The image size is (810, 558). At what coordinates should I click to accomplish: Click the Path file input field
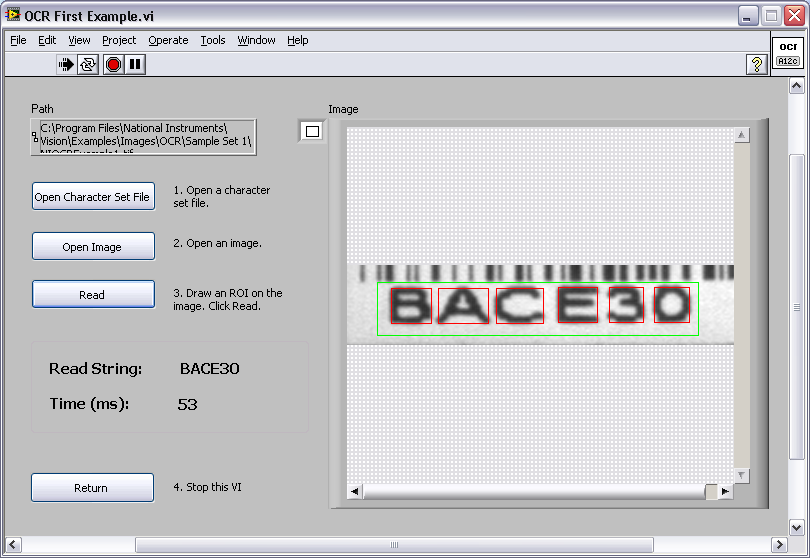pyautogui.click(x=147, y=136)
